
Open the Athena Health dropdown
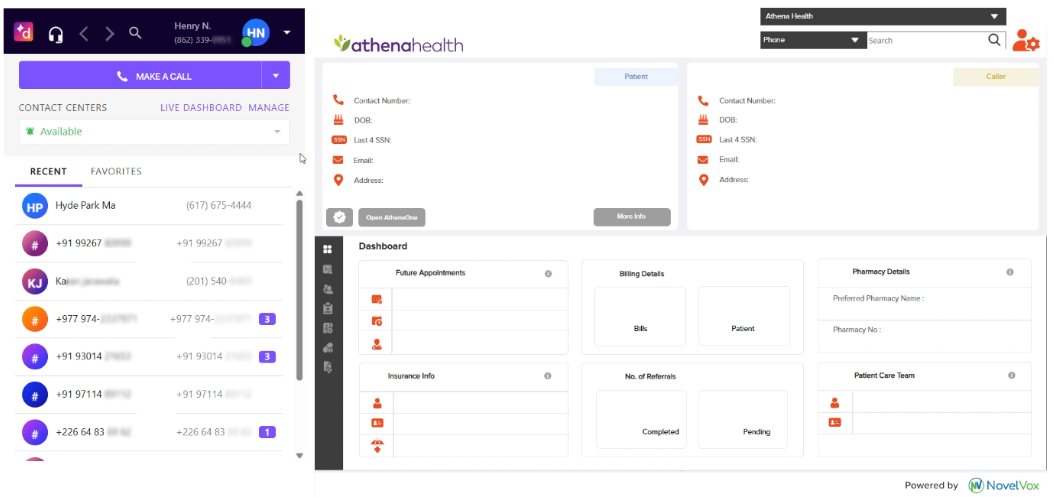(x=883, y=16)
